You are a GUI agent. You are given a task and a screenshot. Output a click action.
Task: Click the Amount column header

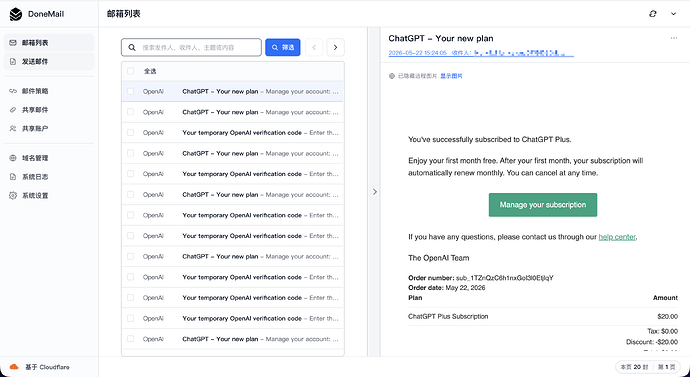[x=665, y=298]
